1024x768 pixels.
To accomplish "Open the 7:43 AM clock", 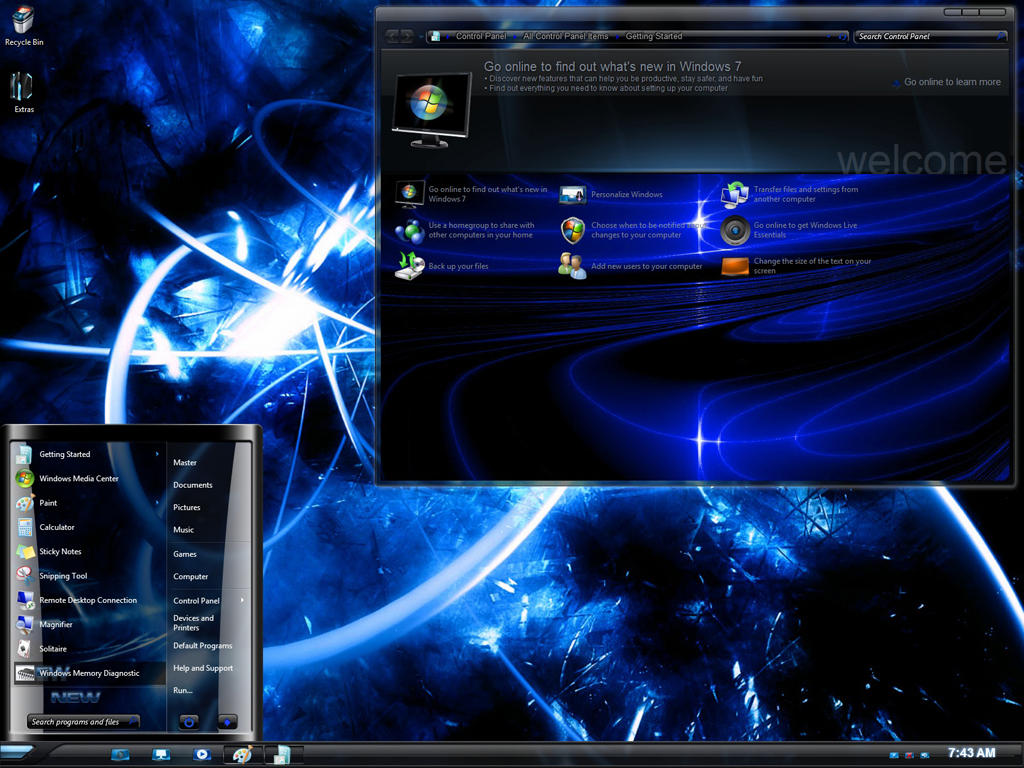I will [972, 753].
